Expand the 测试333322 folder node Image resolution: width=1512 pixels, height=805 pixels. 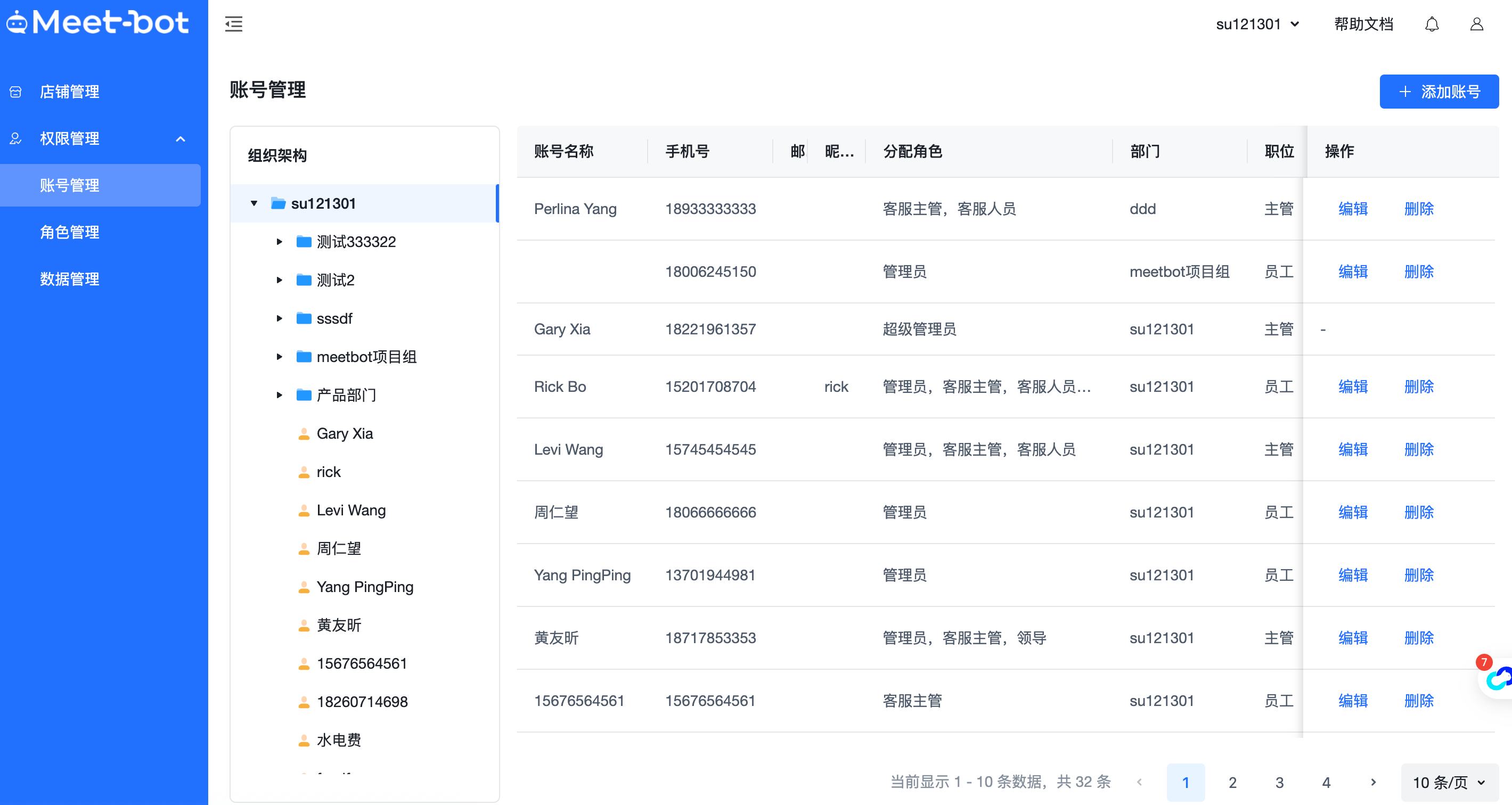pyautogui.click(x=280, y=242)
